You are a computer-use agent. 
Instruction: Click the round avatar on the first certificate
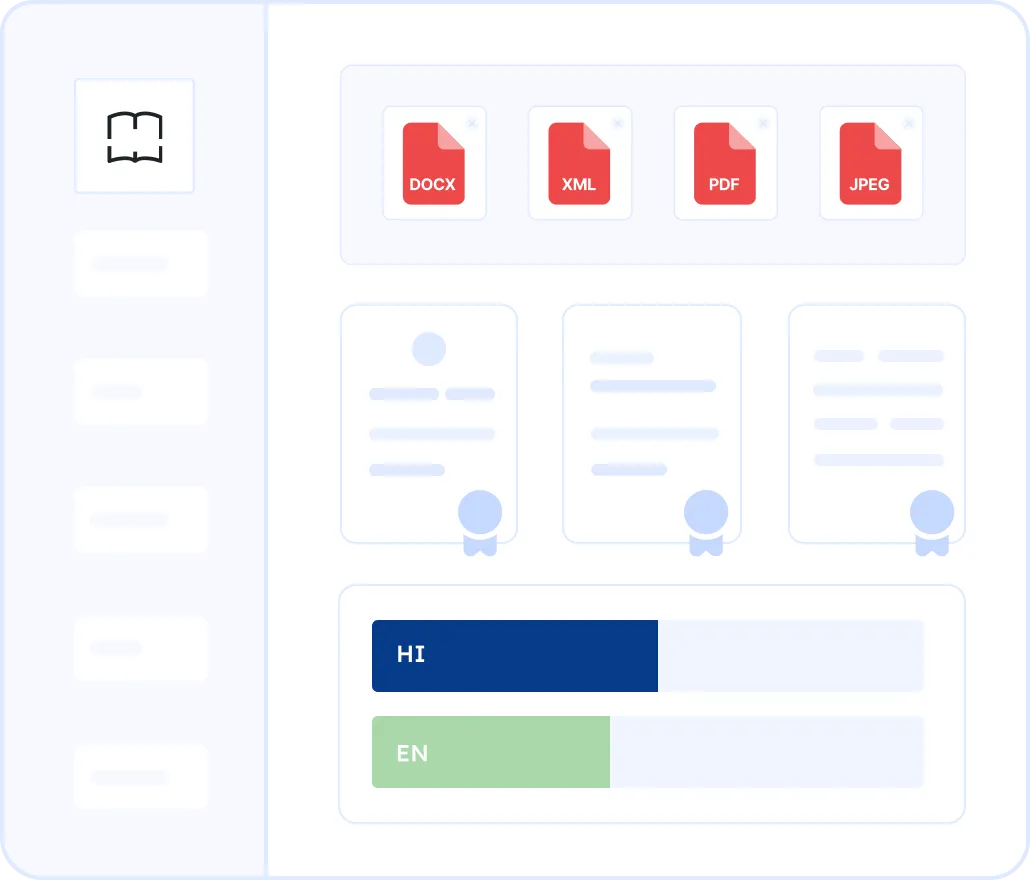[429, 349]
